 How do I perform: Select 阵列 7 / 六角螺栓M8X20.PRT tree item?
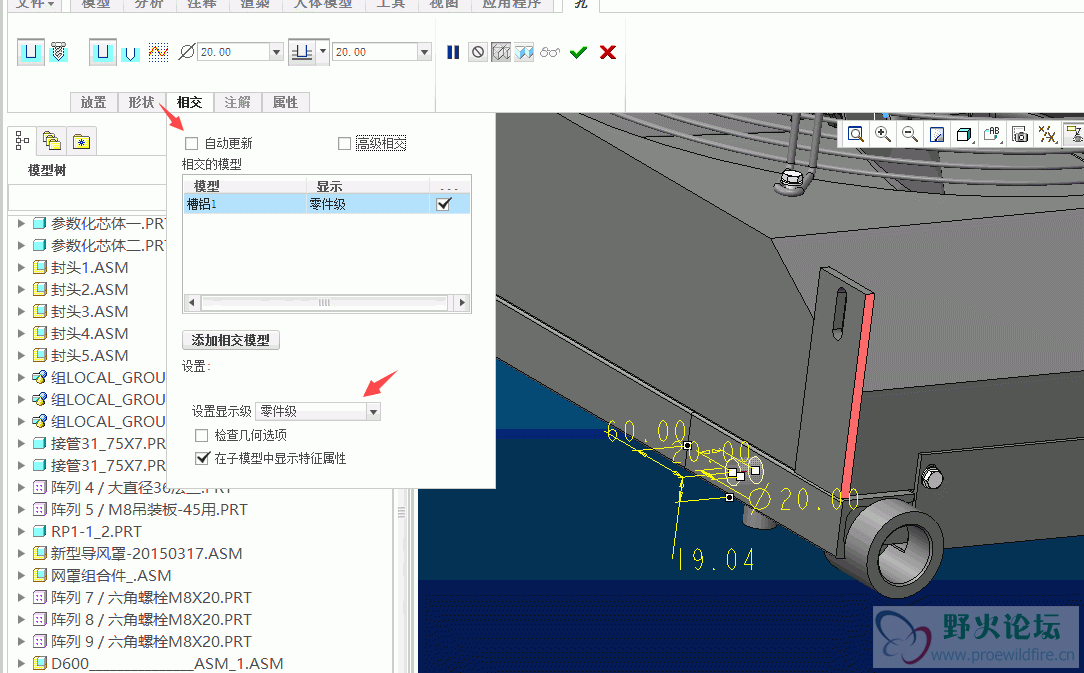click(151, 597)
